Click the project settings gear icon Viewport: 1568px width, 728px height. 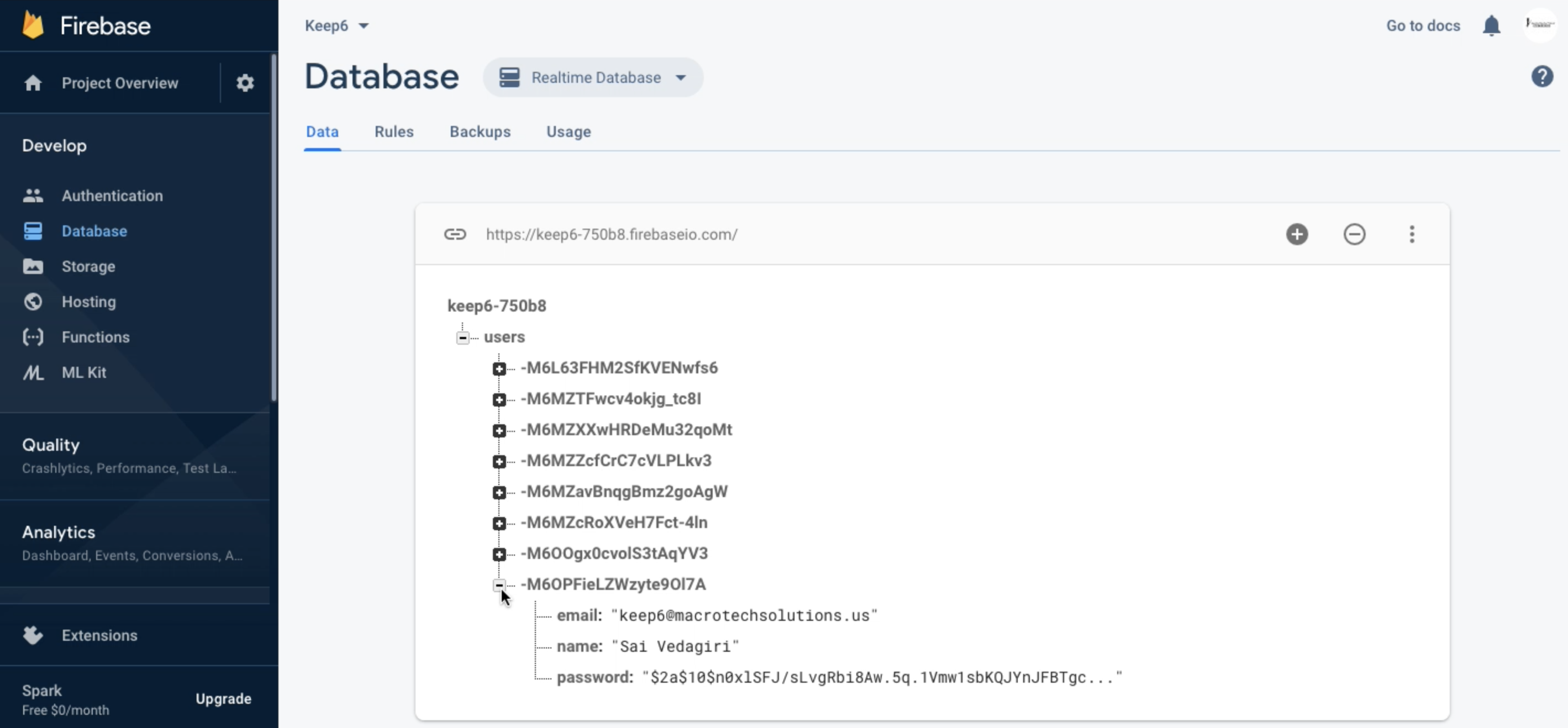point(245,83)
